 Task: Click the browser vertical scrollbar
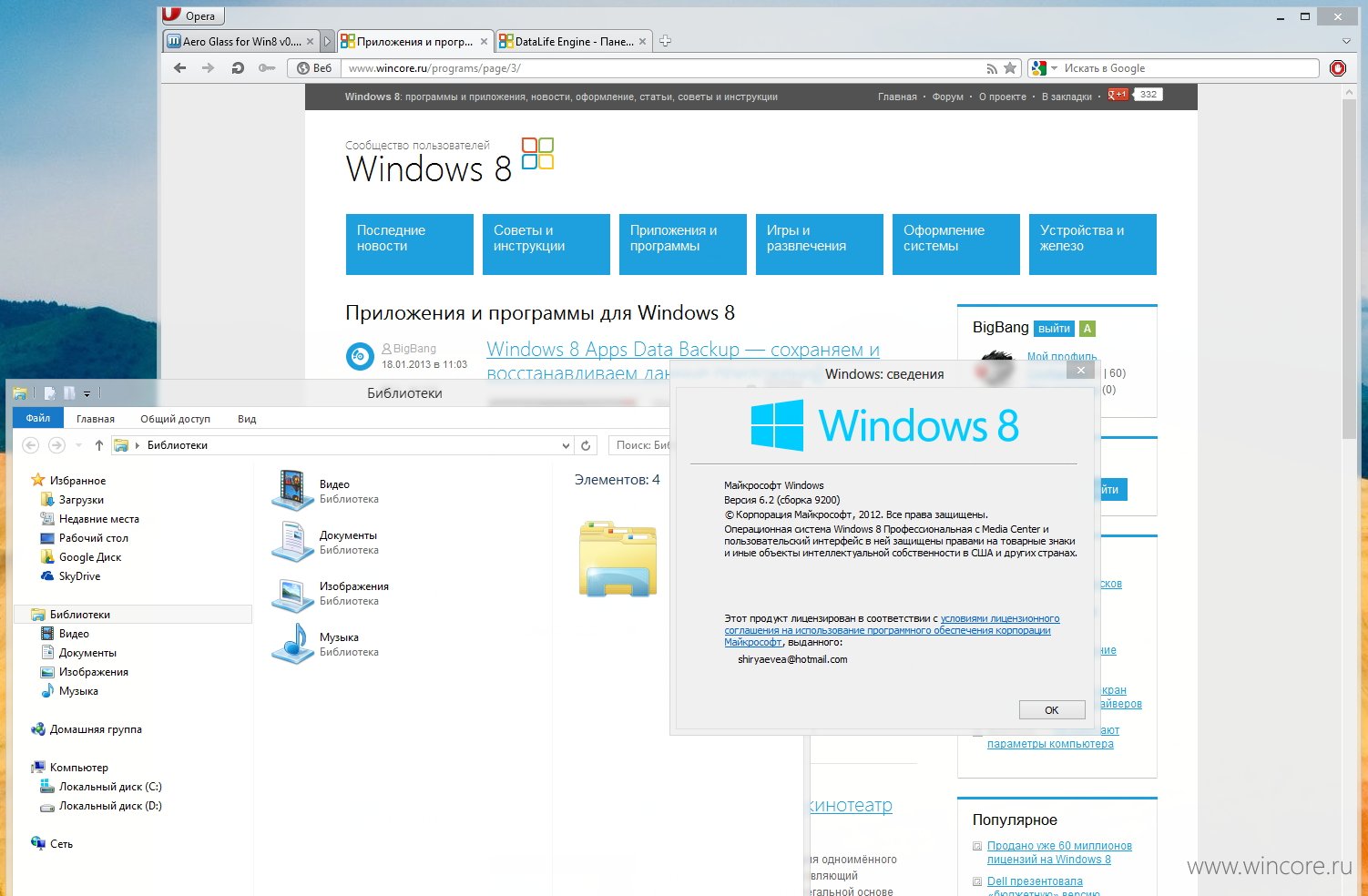point(1350,269)
